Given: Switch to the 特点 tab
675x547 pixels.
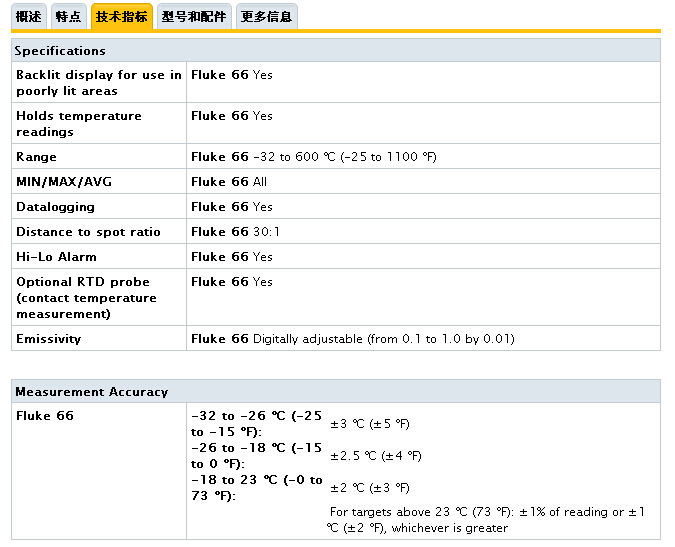Looking at the screenshot, I should coord(68,17).
